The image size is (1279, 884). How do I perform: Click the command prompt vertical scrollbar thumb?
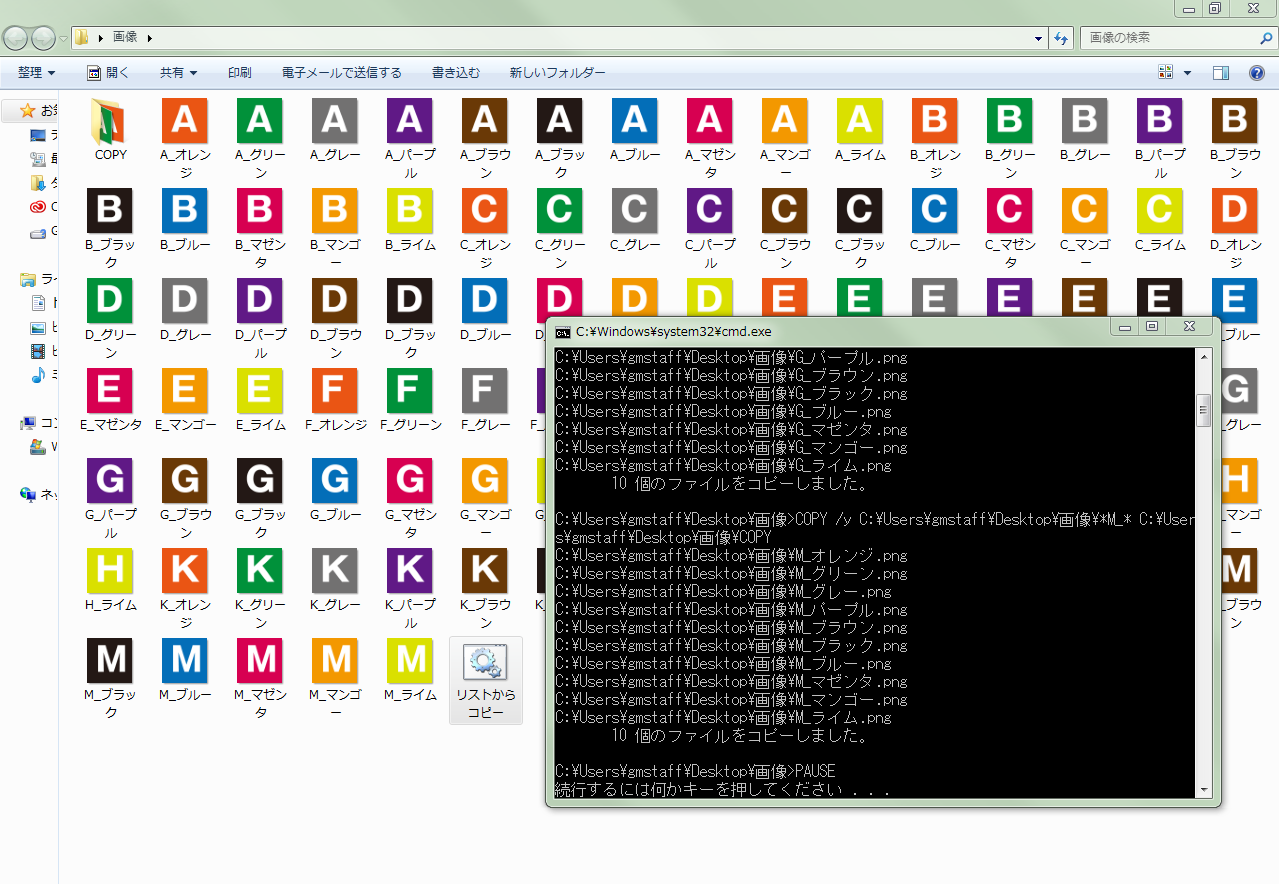point(1204,408)
